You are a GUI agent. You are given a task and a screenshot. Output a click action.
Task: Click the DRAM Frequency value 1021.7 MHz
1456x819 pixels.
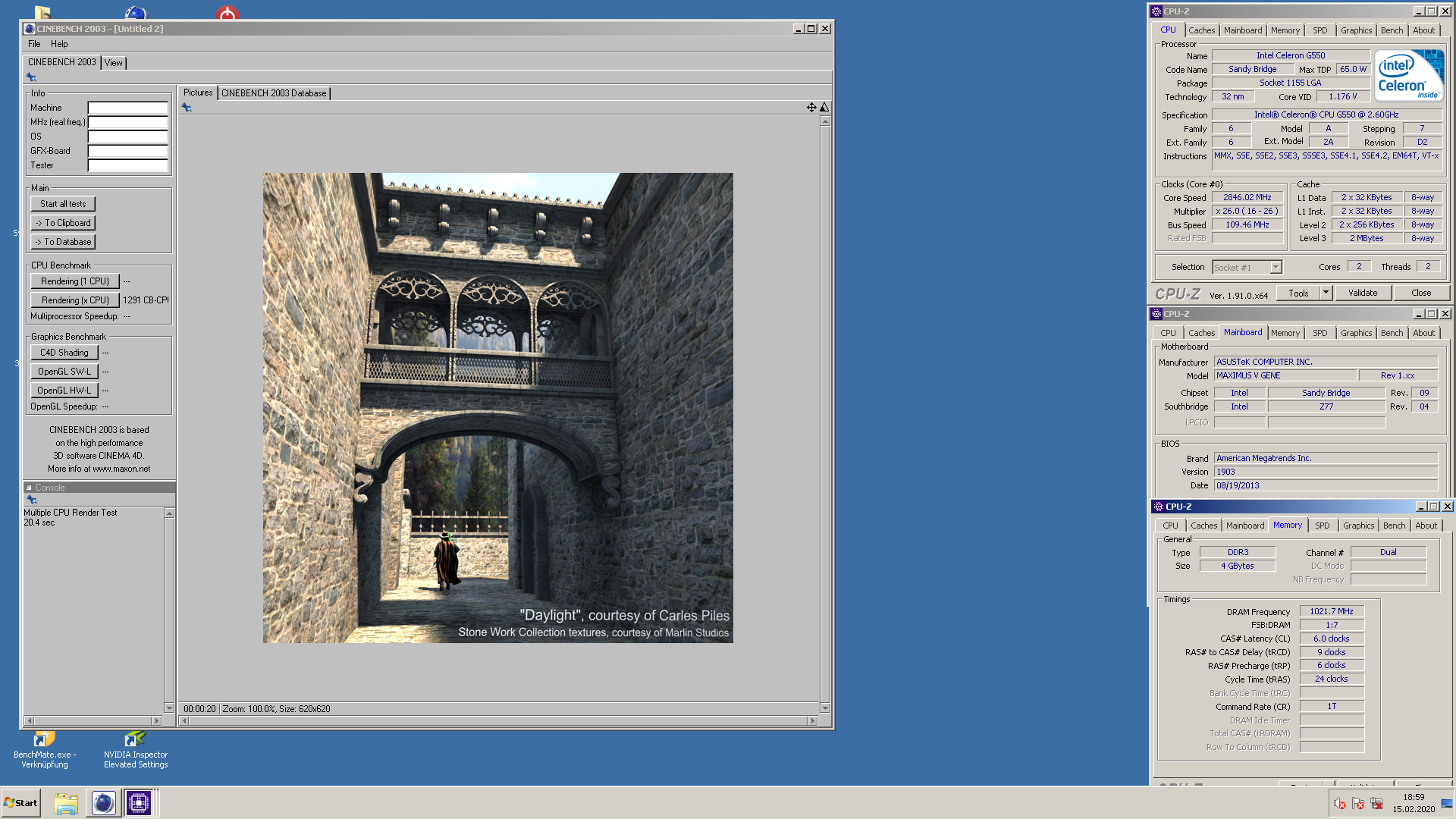1331,611
